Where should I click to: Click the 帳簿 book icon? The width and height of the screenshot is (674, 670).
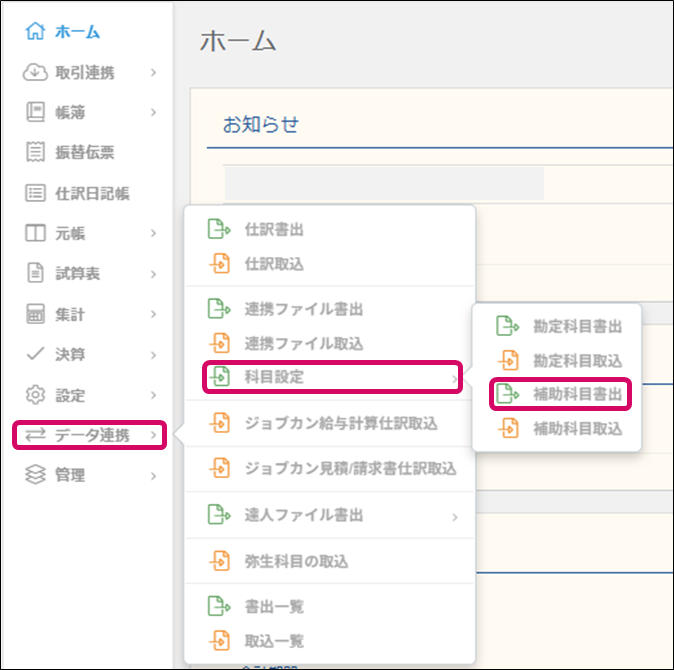point(35,112)
